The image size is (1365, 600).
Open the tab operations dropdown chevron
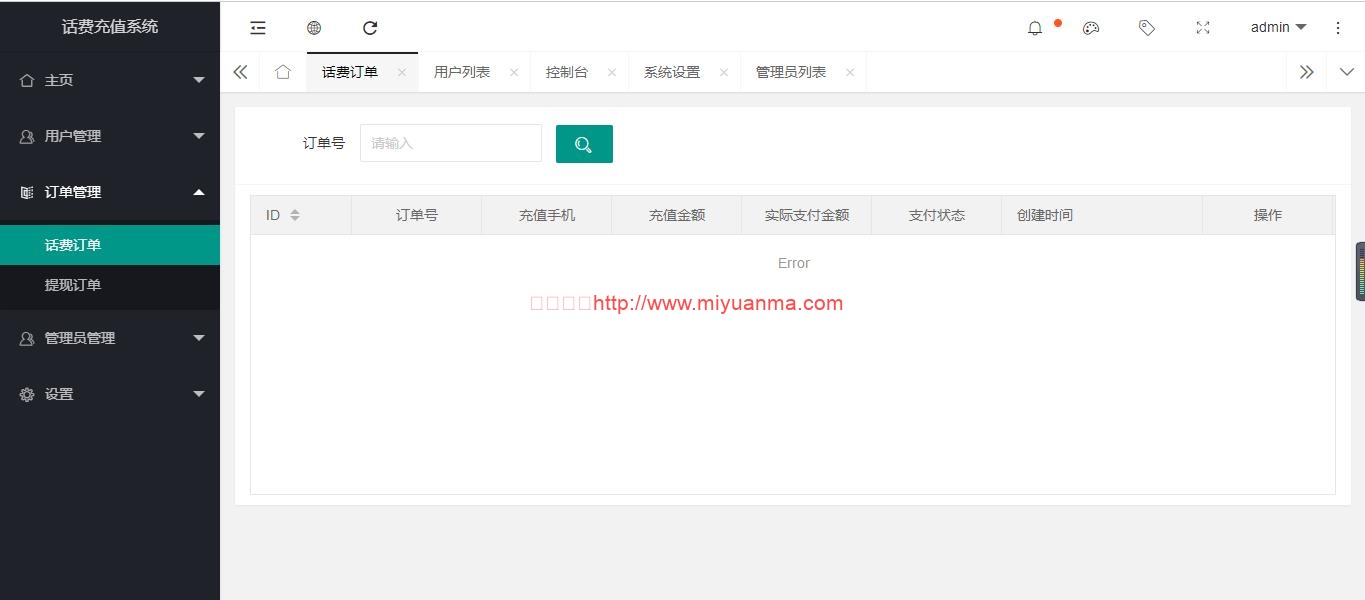pos(1346,72)
